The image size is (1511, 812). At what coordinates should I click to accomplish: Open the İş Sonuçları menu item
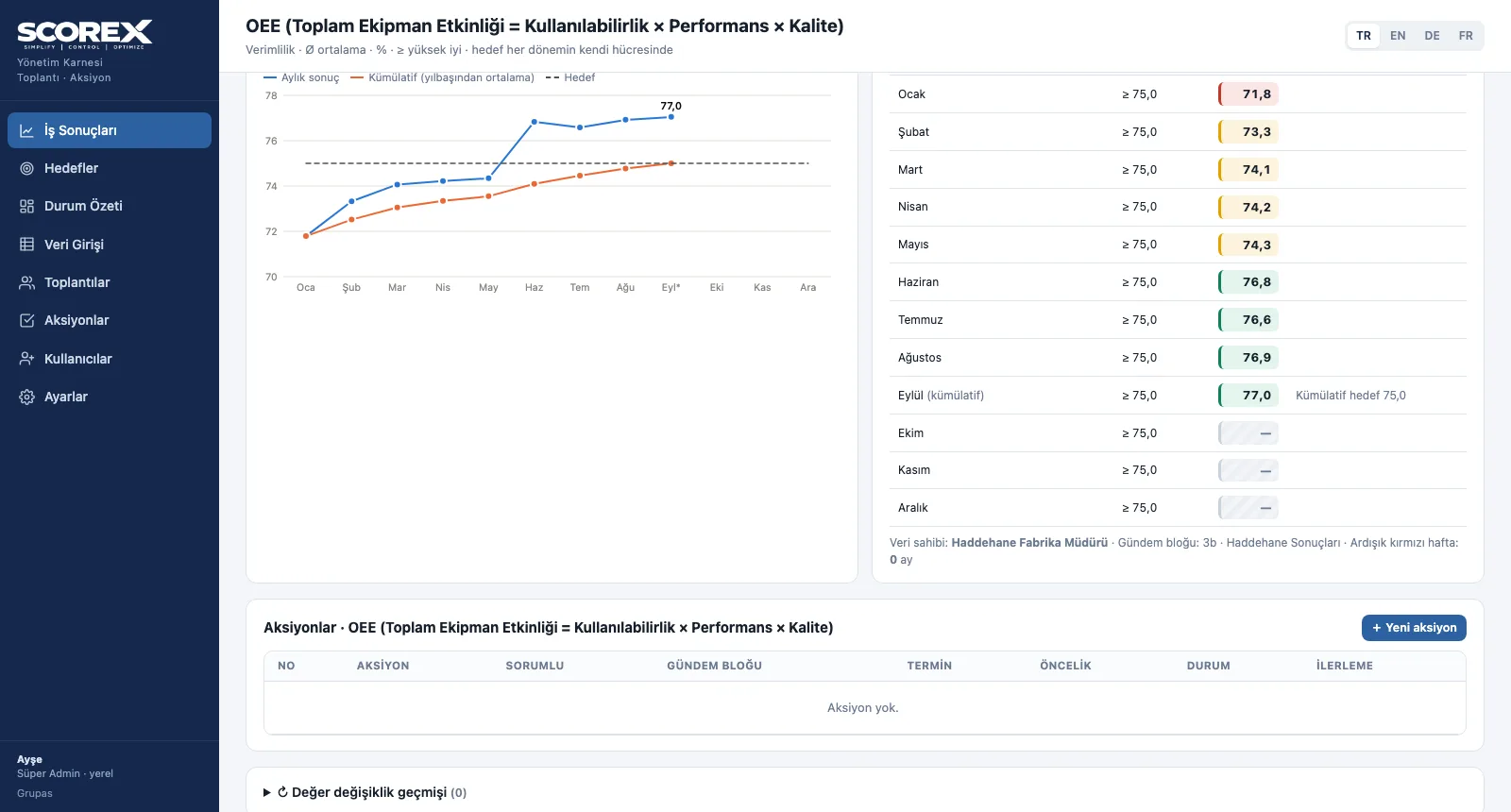[x=110, y=130]
